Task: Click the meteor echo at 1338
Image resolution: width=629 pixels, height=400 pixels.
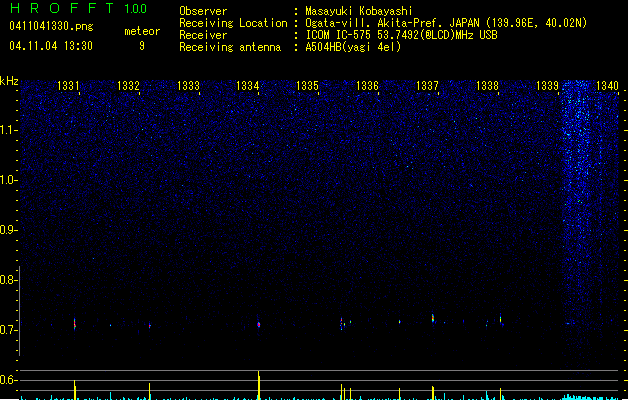Action: click(500, 319)
